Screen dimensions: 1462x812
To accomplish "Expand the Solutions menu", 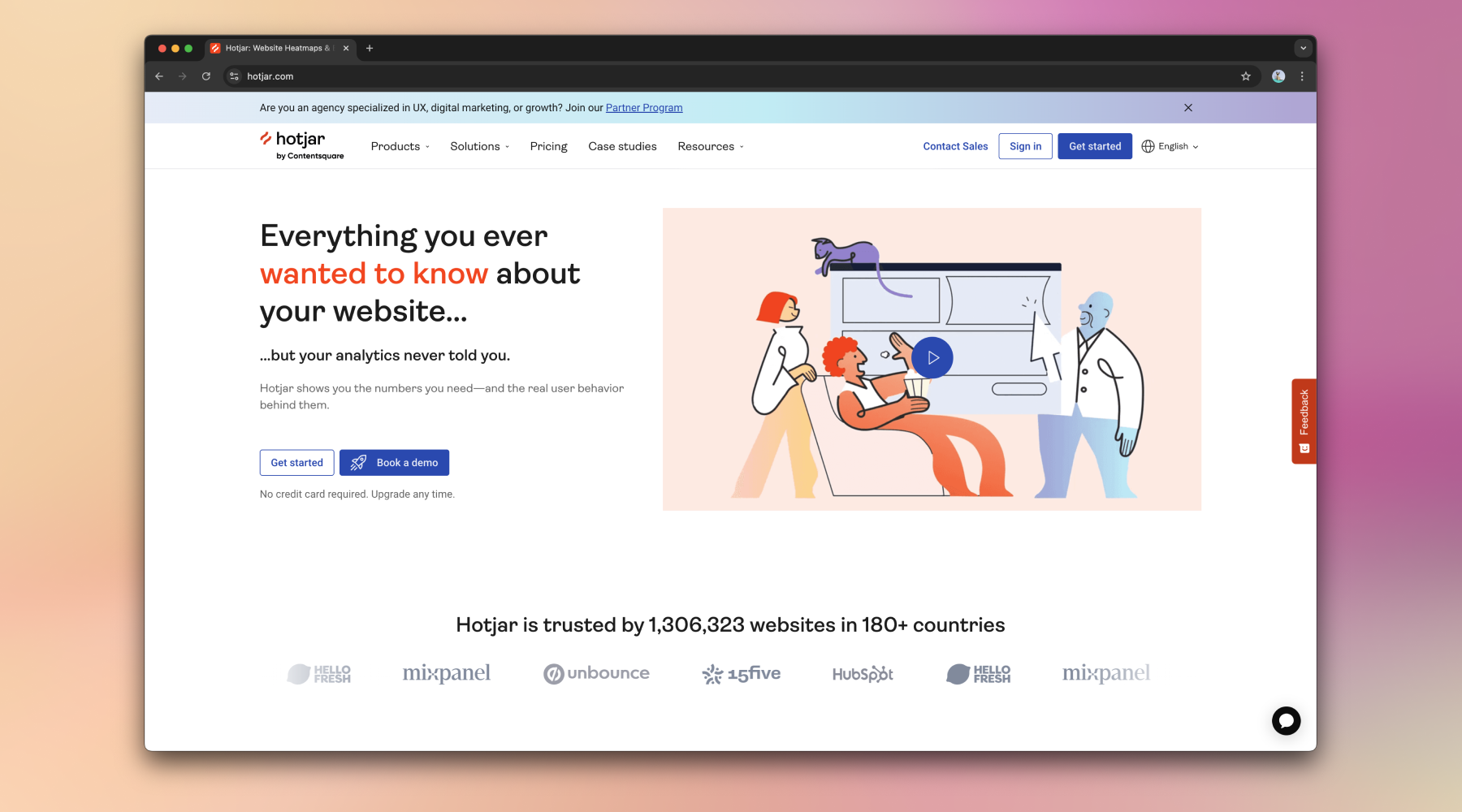I will click(480, 146).
